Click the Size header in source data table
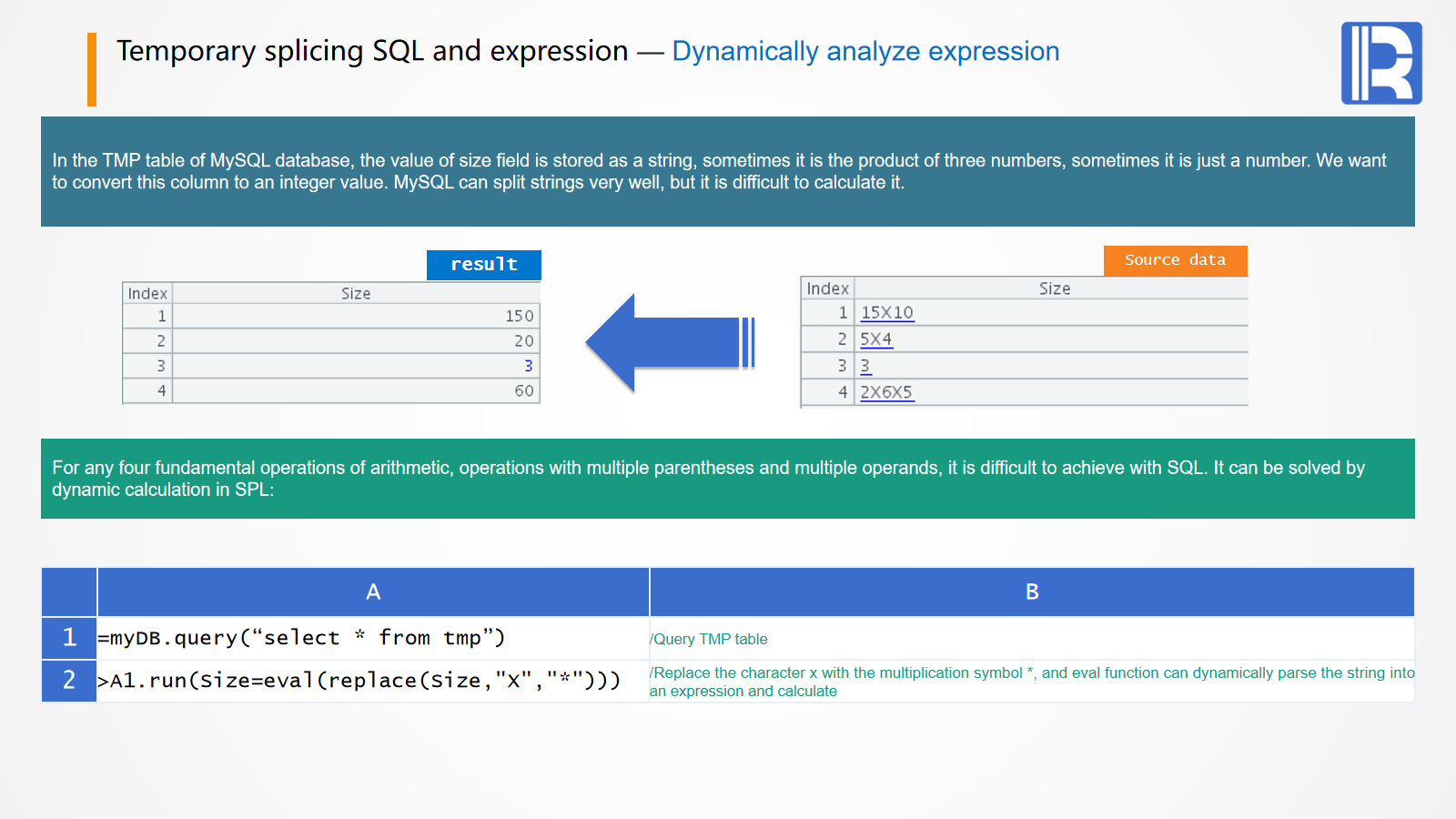This screenshot has height=819, width=1456. (x=1054, y=288)
